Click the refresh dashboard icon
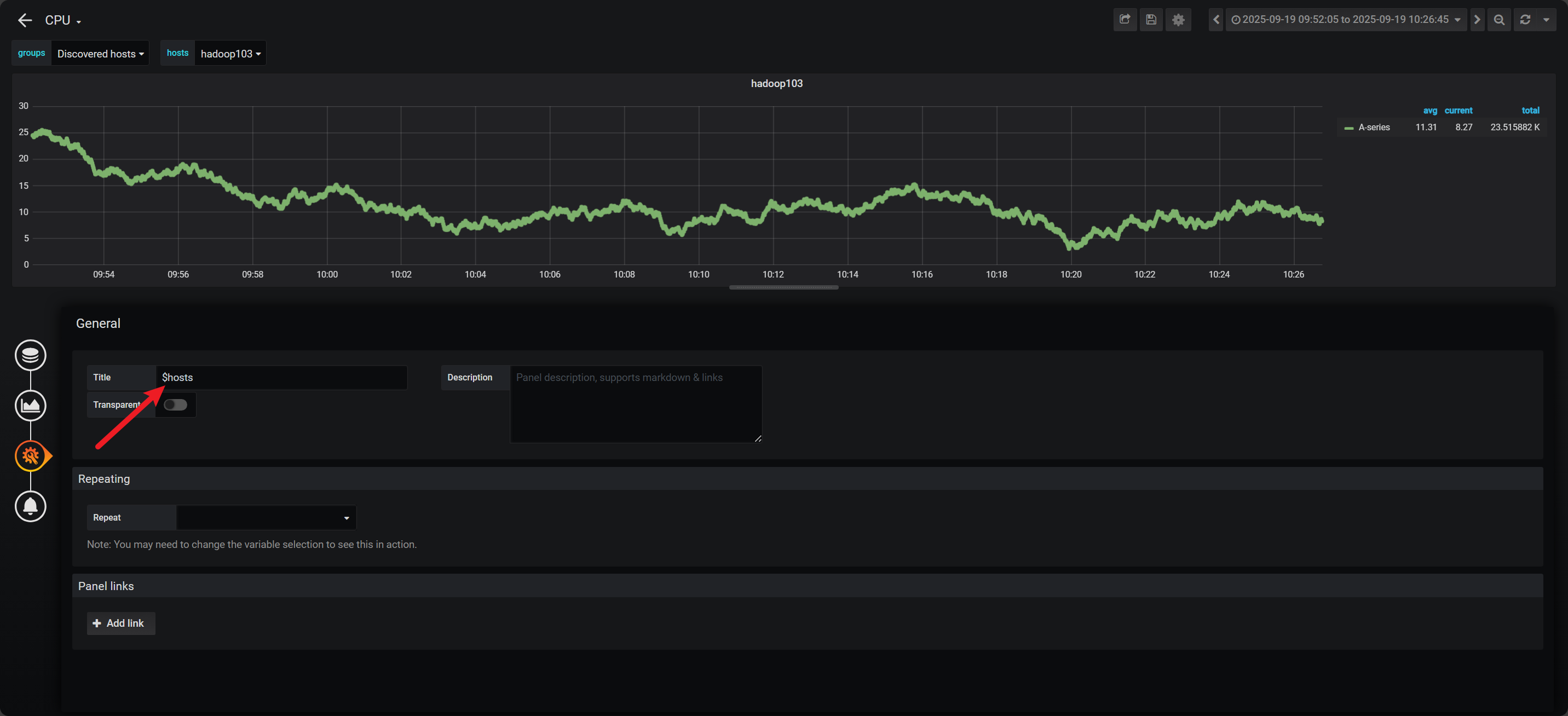This screenshot has height=716, width=1568. pos(1525,20)
